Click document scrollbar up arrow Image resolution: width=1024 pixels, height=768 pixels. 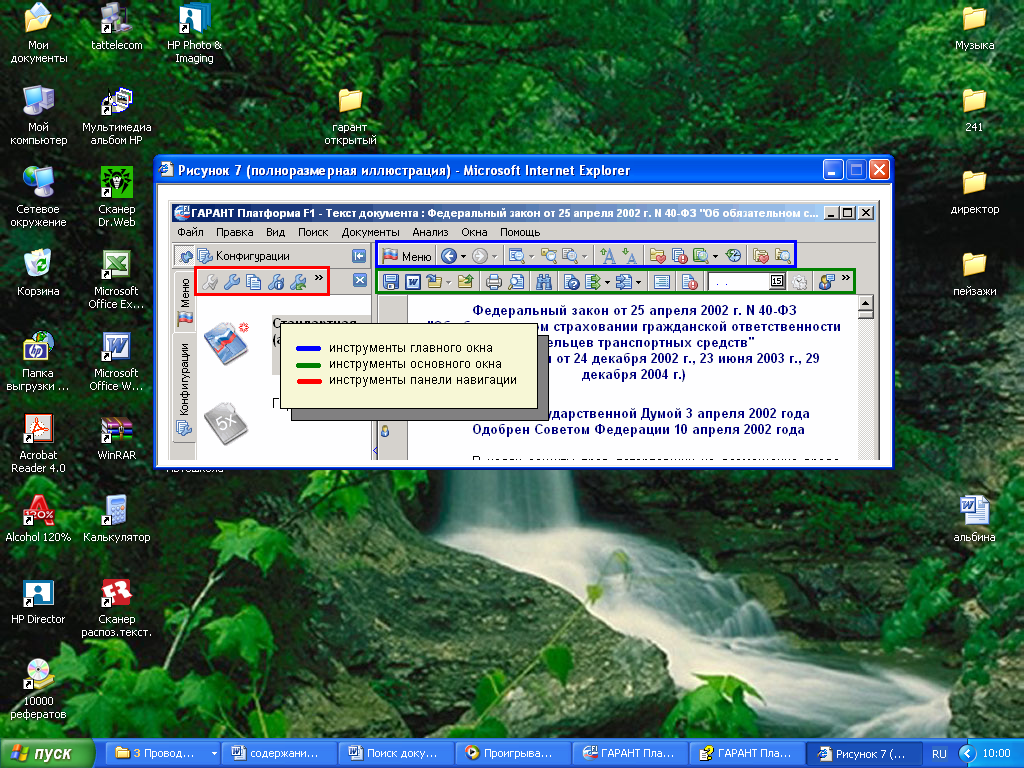(x=866, y=303)
